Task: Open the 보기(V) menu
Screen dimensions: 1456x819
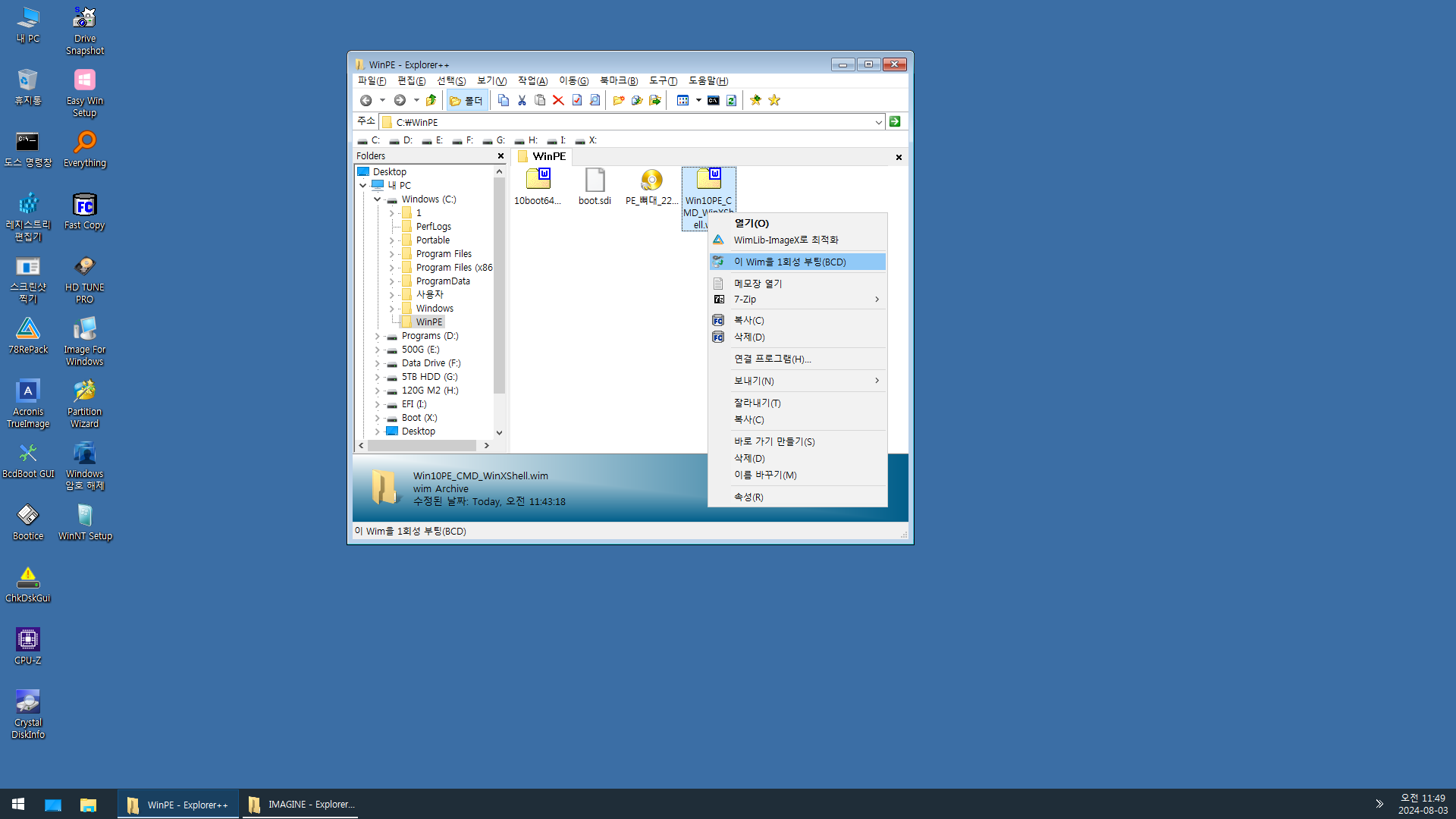Action: (x=491, y=81)
